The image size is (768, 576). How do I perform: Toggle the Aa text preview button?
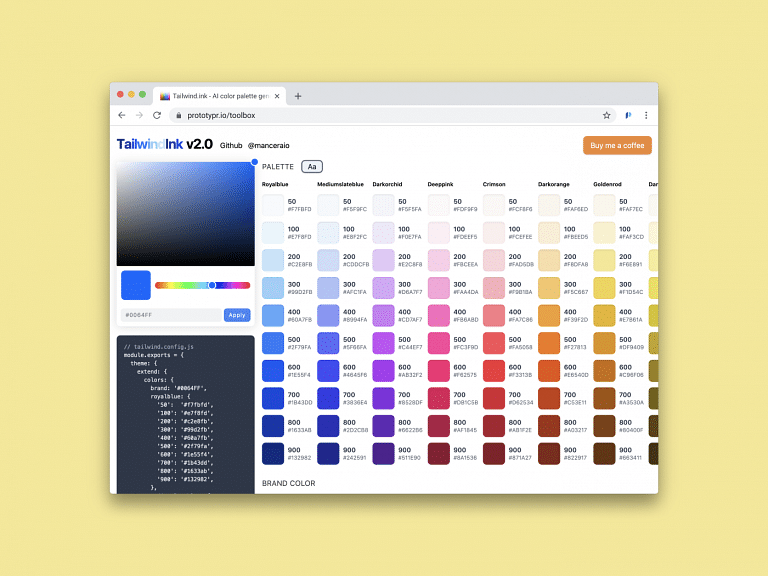(x=312, y=166)
